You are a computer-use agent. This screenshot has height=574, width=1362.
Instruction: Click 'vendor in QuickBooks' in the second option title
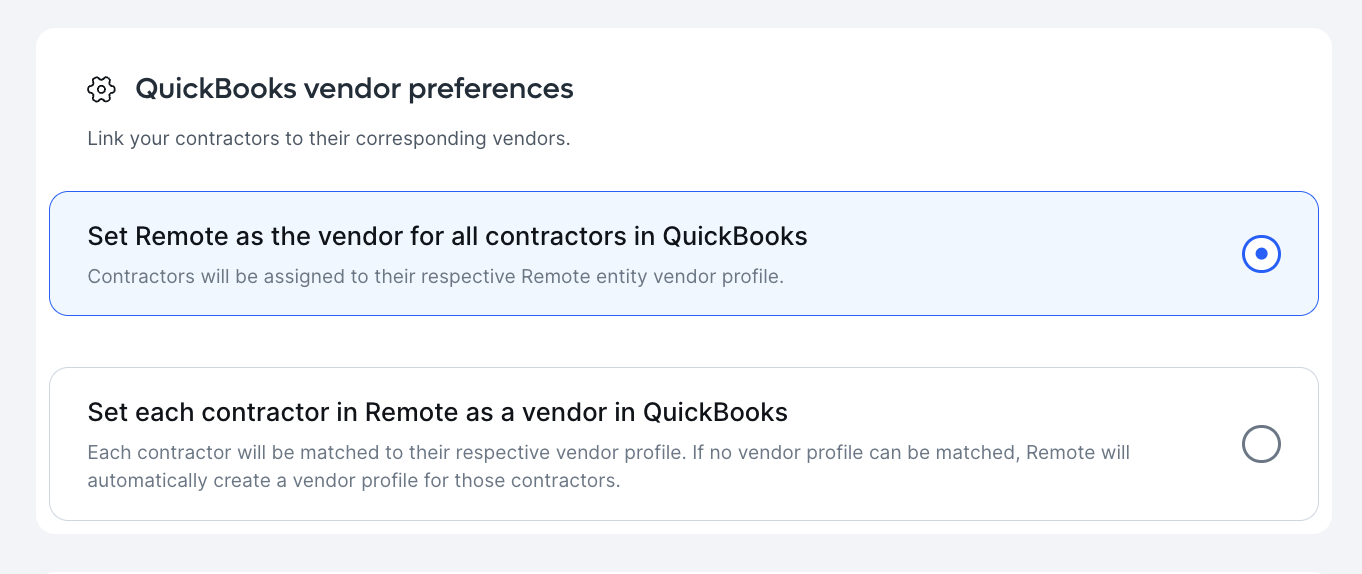pyautogui.click(x=682, y=412)
